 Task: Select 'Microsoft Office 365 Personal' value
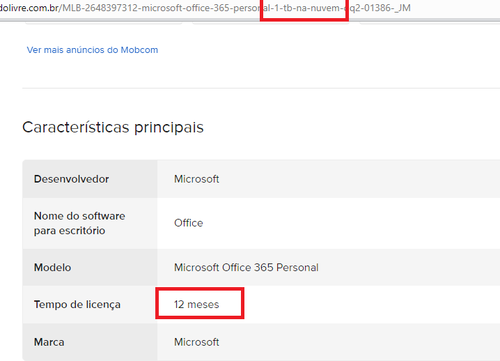coord(246,267)
